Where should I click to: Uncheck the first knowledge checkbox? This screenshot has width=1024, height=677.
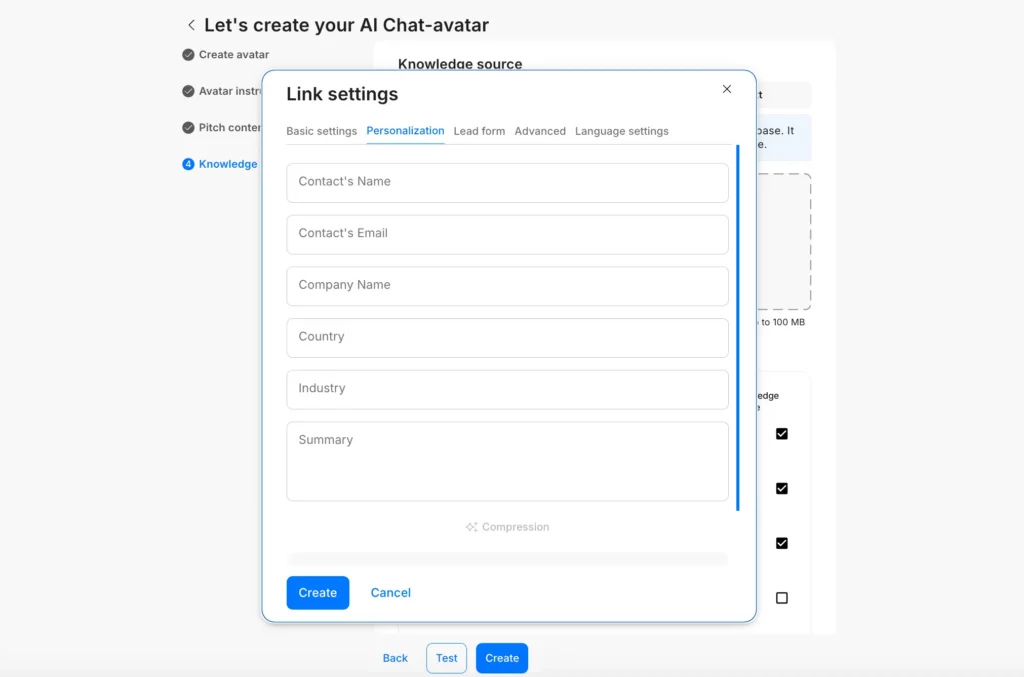click(x=782, y=434)
